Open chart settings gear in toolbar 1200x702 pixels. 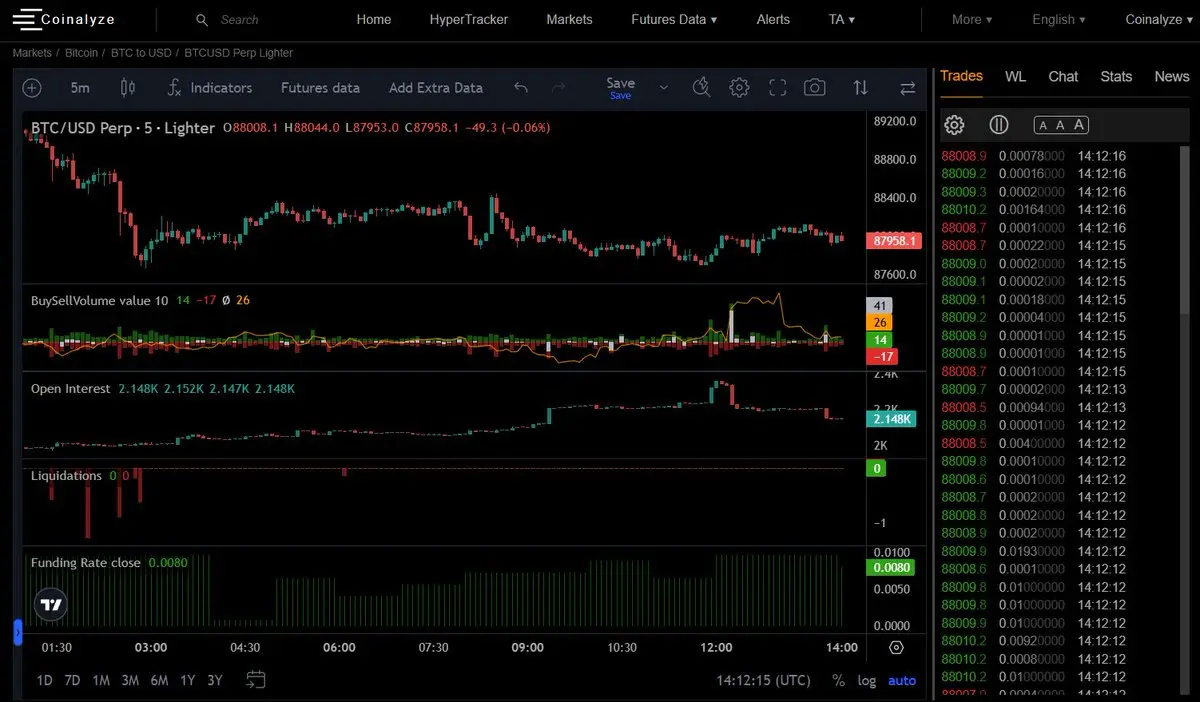pos(739,88)
